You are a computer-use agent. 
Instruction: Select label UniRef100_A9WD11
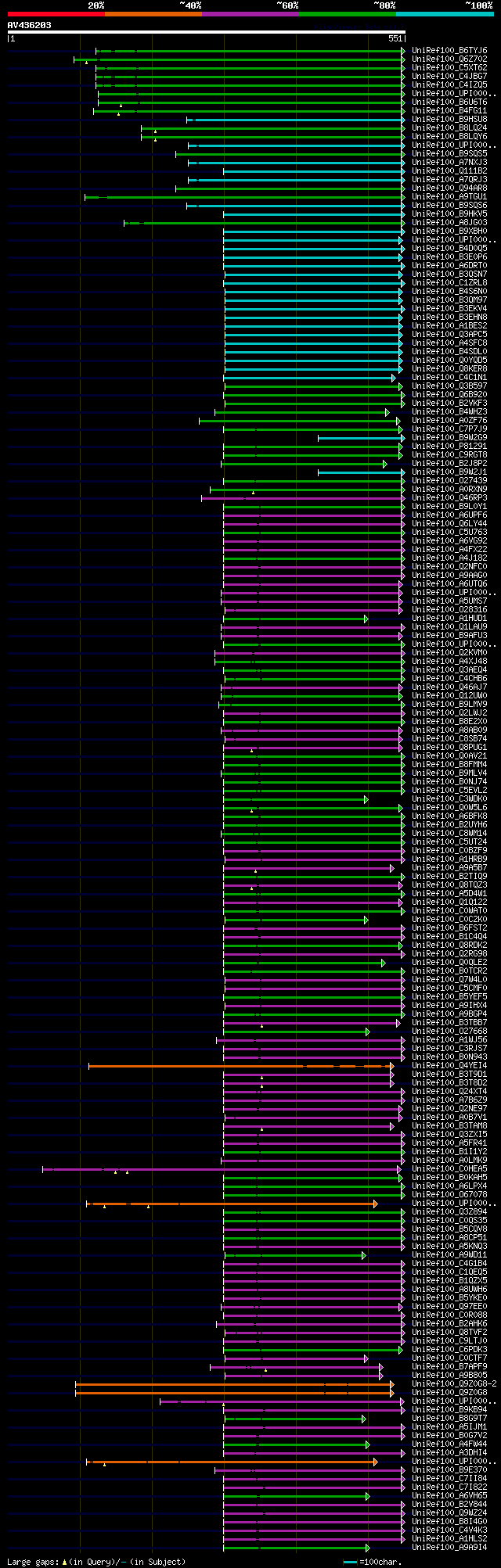pos(449,1254)
